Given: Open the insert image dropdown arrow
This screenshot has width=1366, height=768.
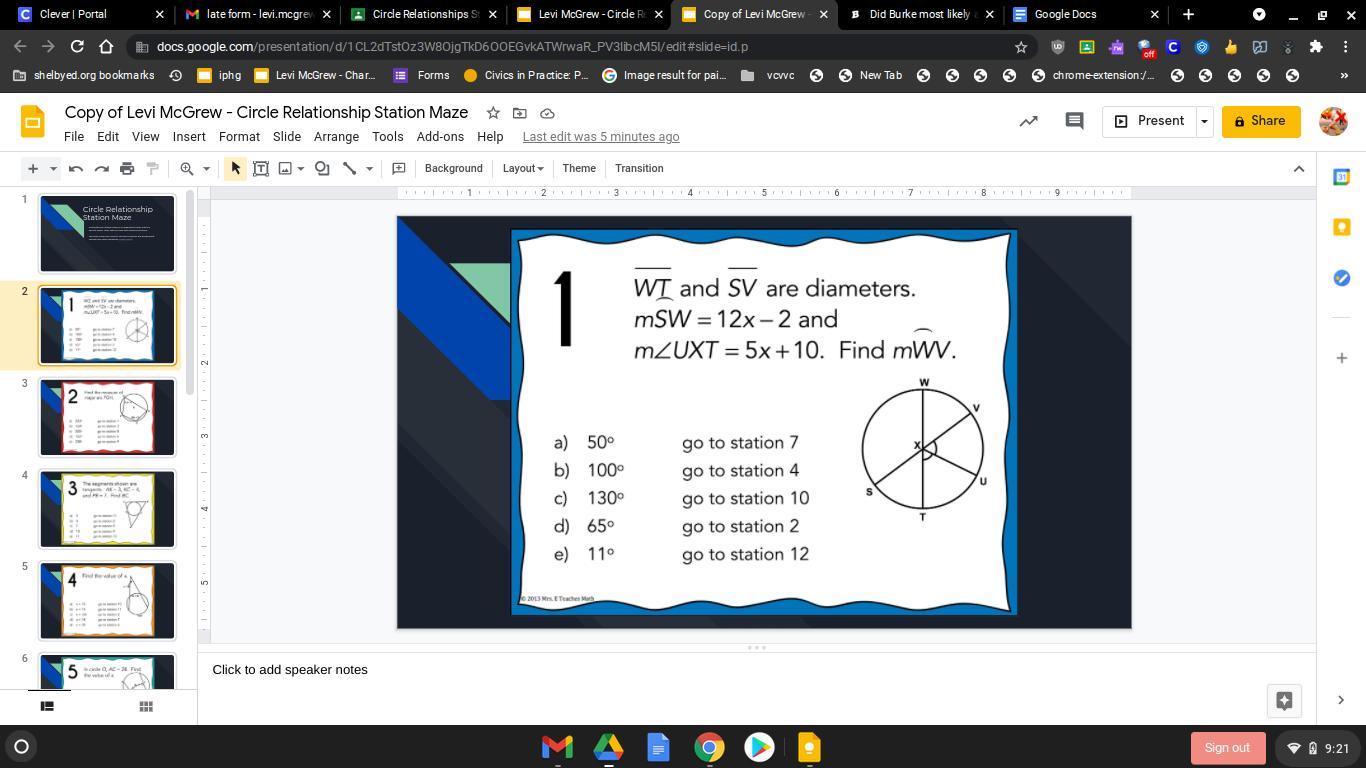Looking at the screenshot, I should 301,168.
